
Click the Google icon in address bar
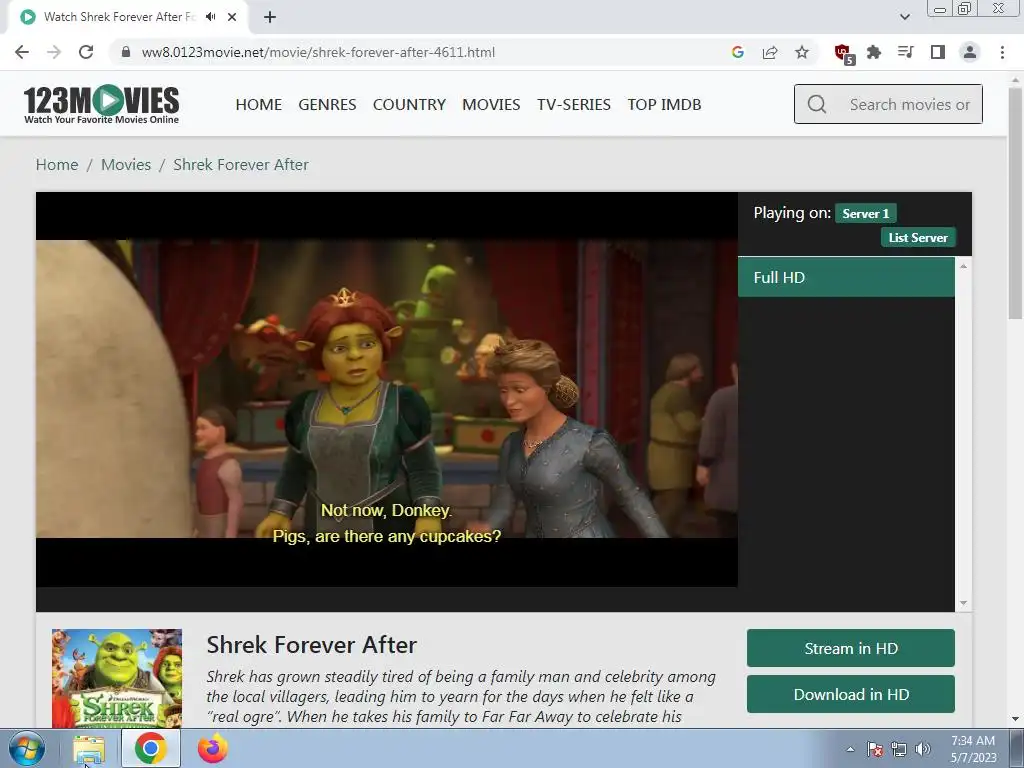pyautogui.click(x=738, y=52)
